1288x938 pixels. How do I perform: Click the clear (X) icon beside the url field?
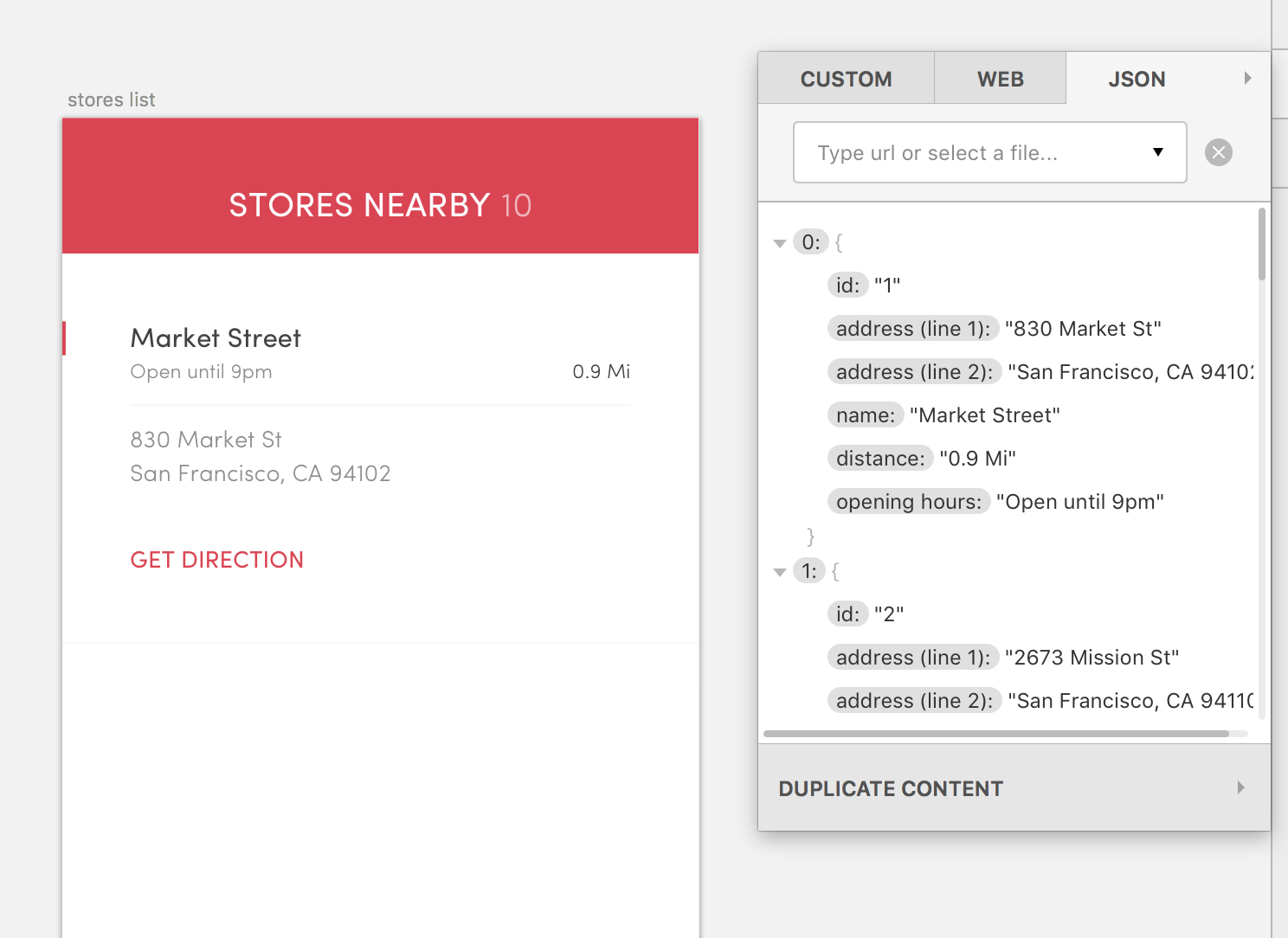[1218, 152]
